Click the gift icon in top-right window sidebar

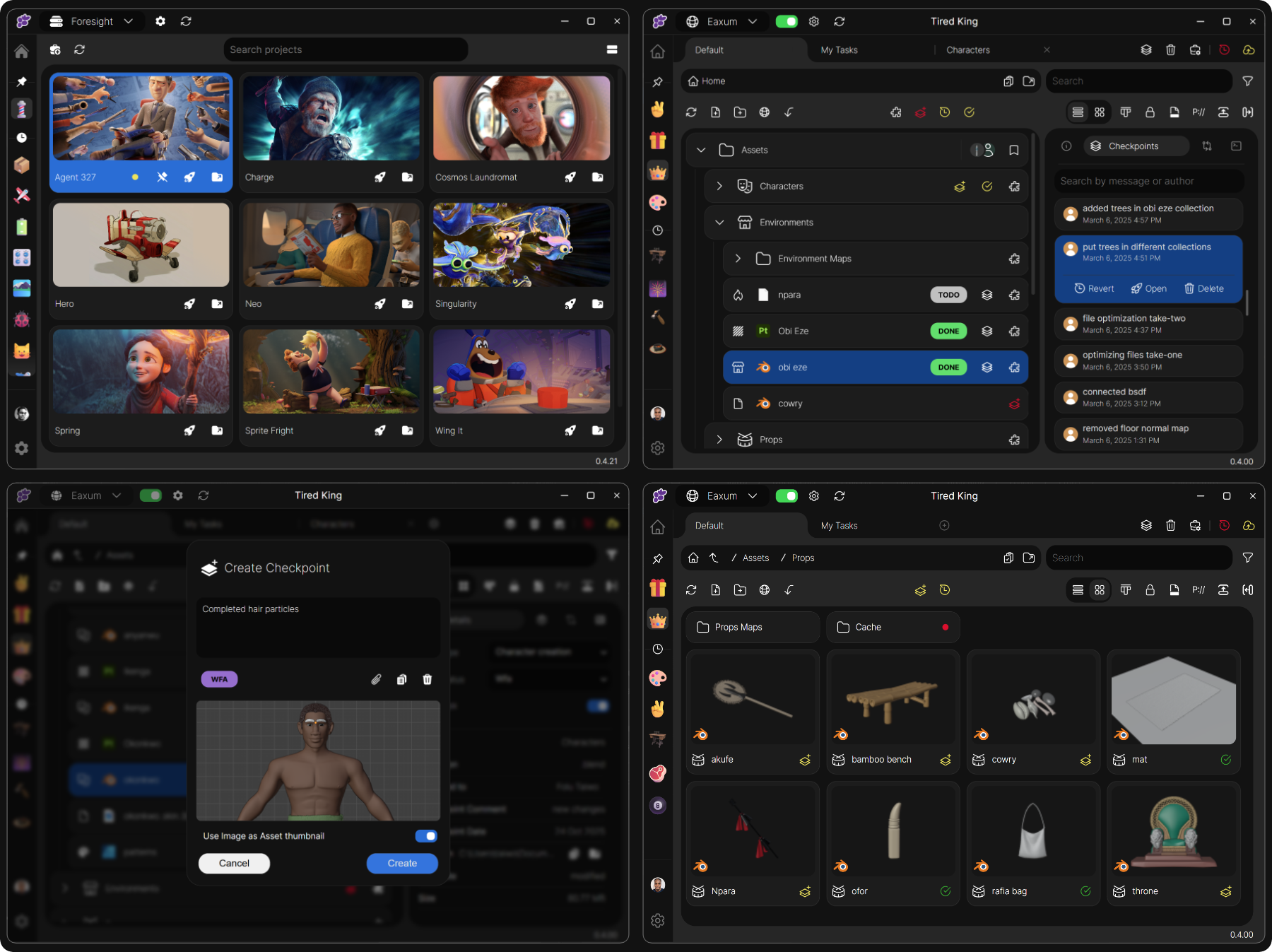coord(658,140)
